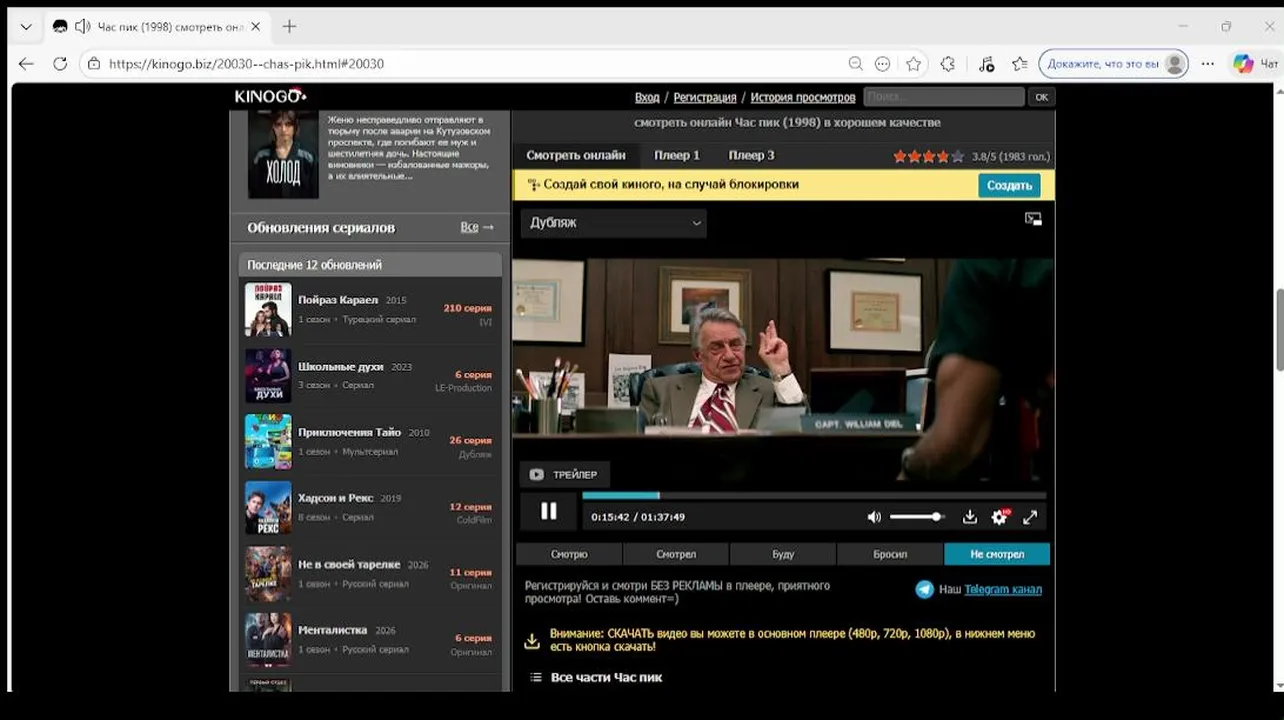The image size is (1284, 720).
Task: Open the Пойраз Караел poster thumbnail
Action: click(268, 309)
